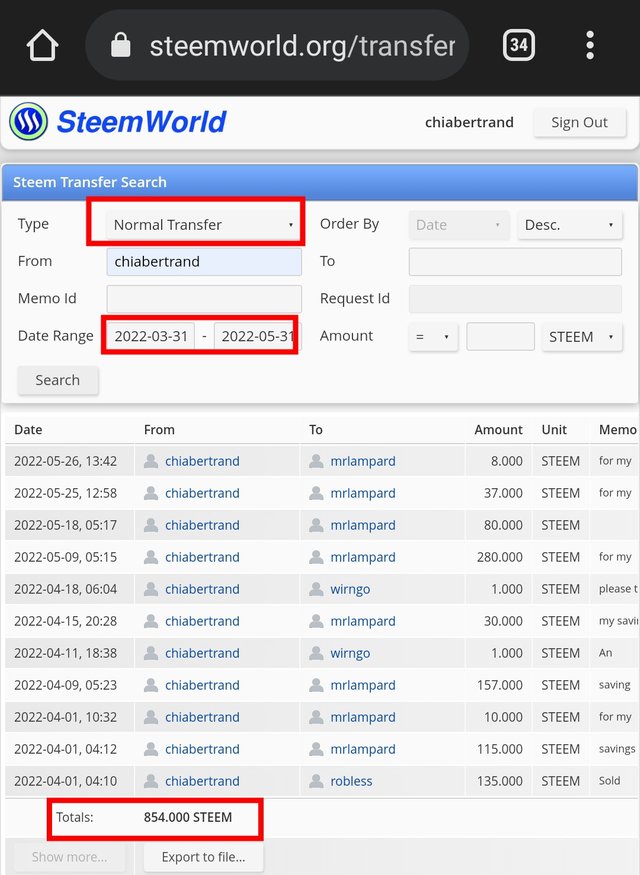Open the Order By Date dropdown

pyautogui.click(x=459, y=225)
